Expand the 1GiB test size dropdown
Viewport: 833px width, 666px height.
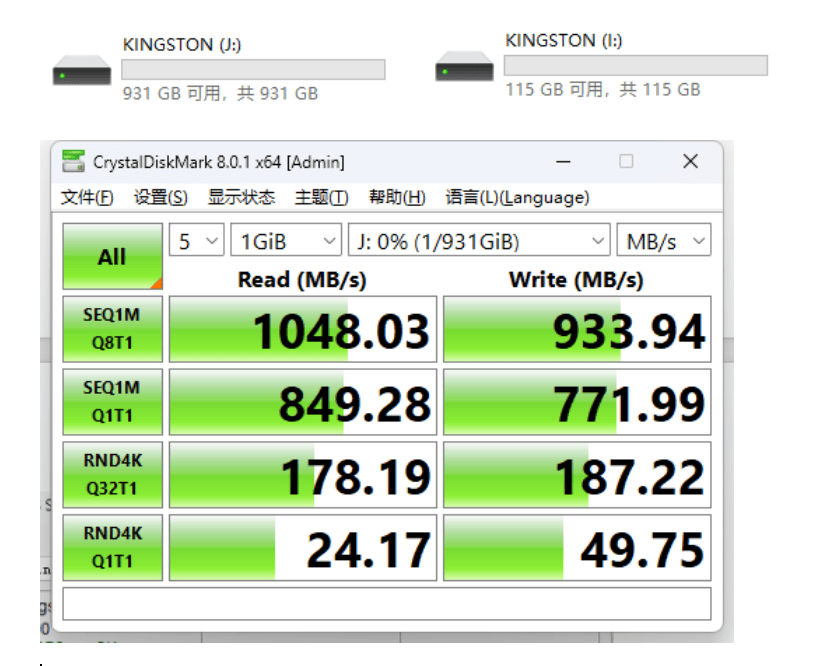286,240
